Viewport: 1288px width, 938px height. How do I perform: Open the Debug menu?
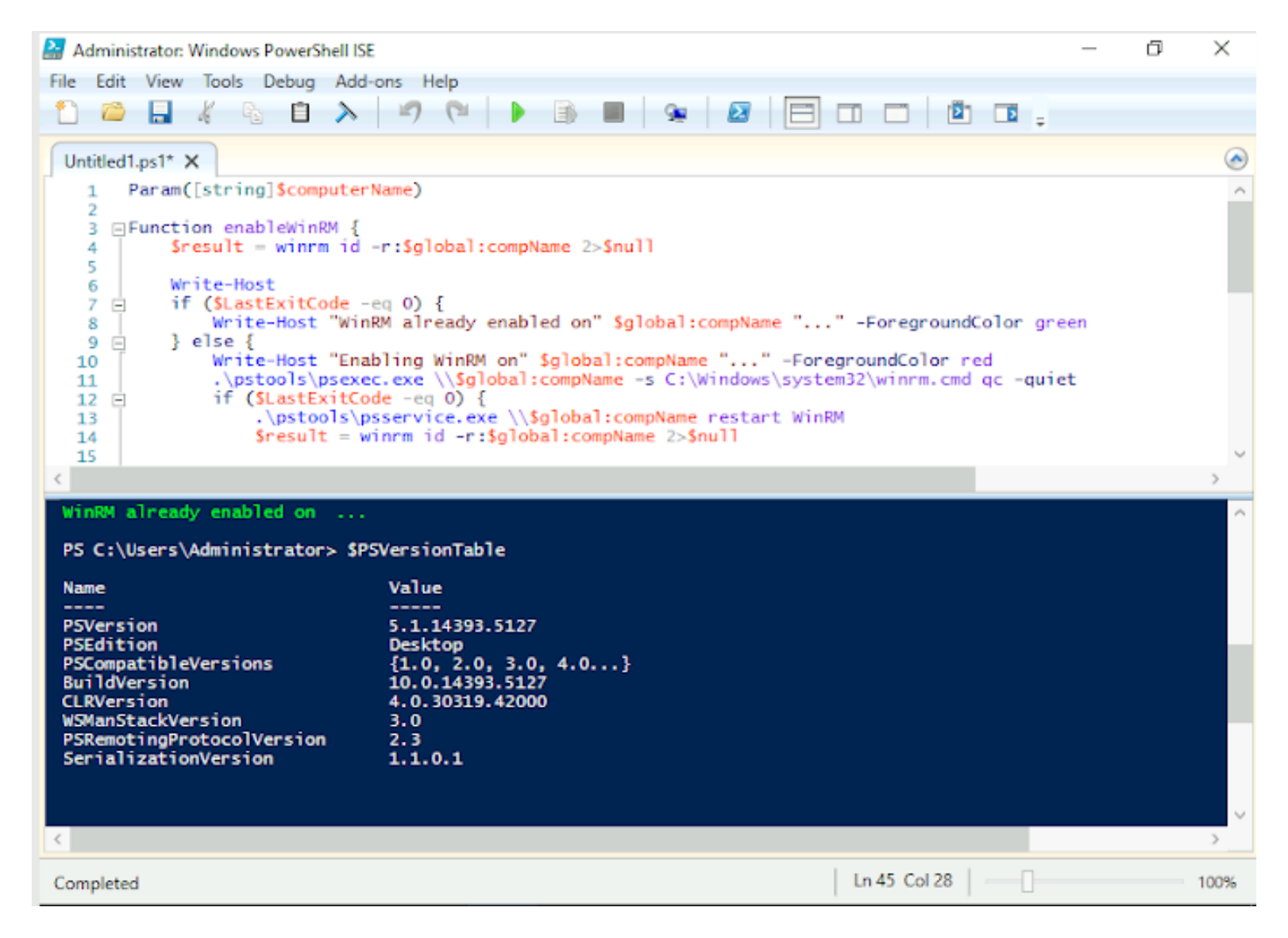(x=289, y=81)
